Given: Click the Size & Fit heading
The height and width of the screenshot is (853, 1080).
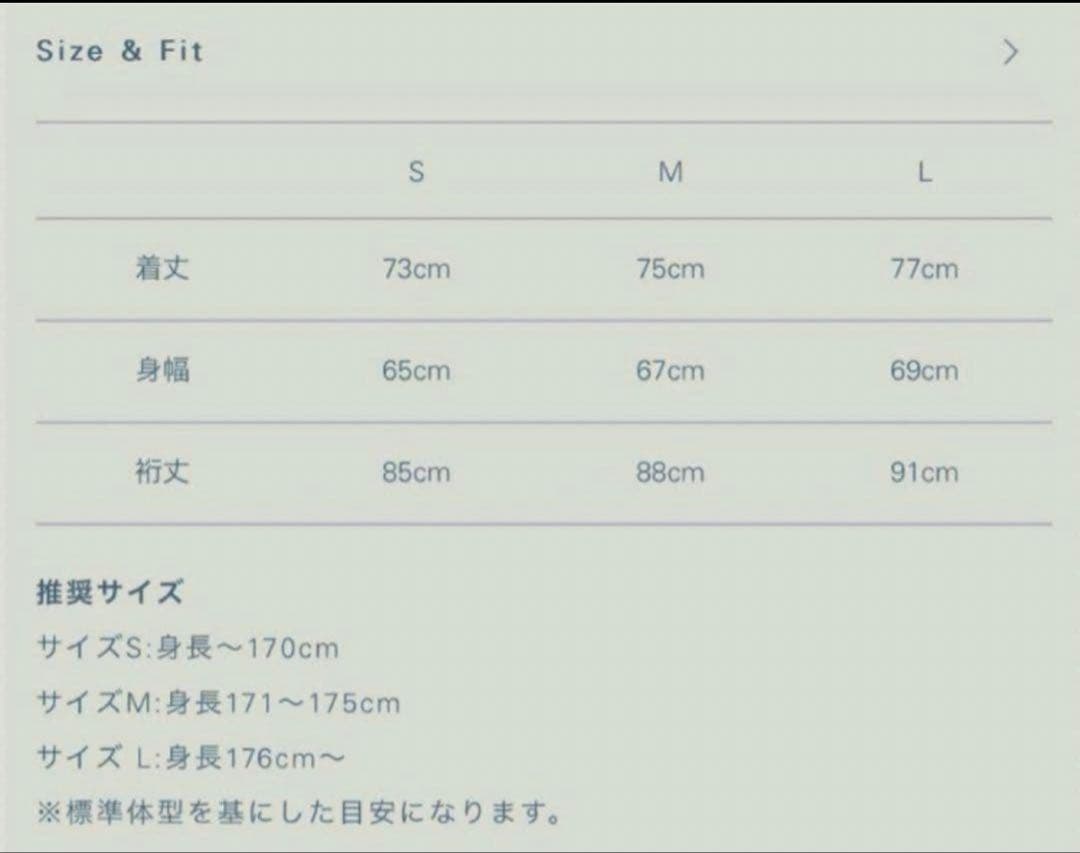Looking at the screenshot, I should coord(120,52).
